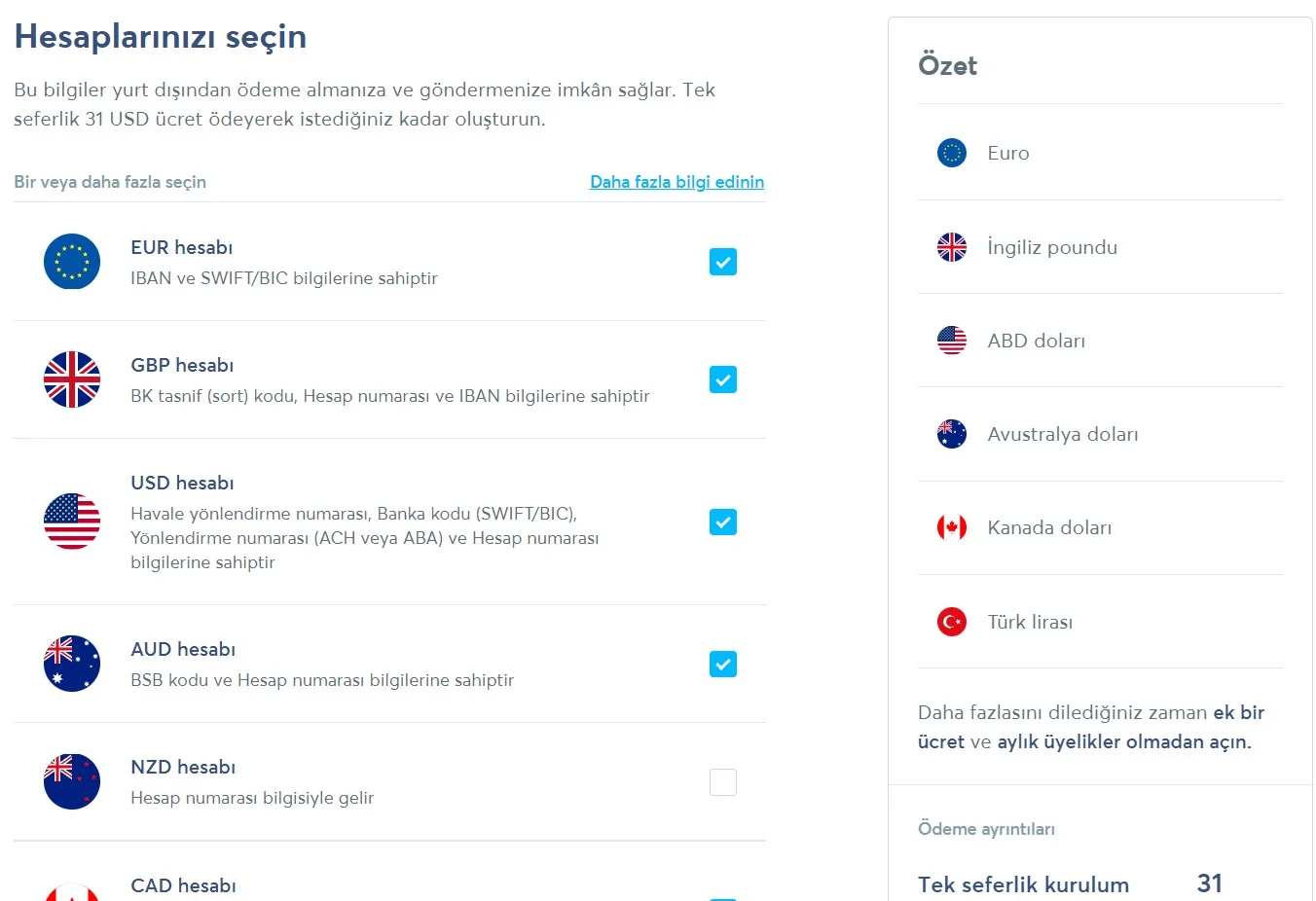Click the Canadian flag icon beside Kanada doları
This screenshot has width=1316, height=901.
point(951,527)
